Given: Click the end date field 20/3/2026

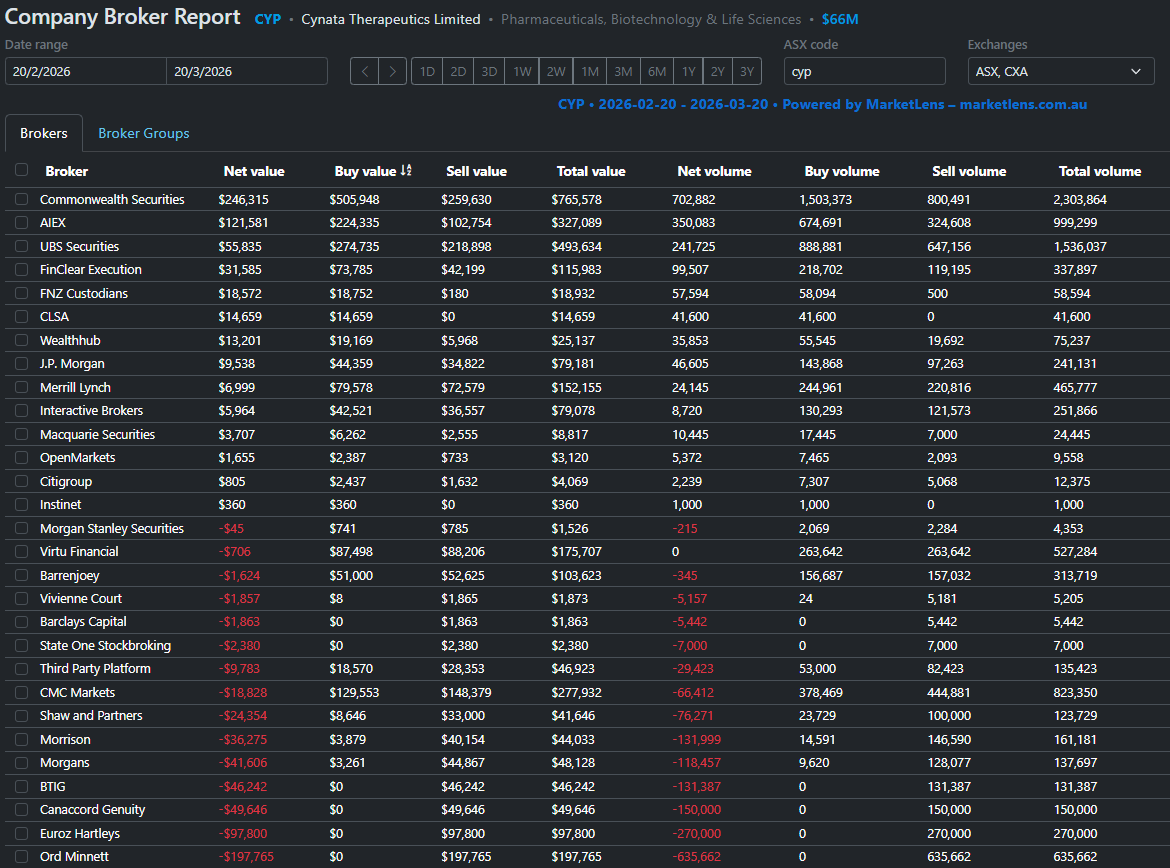Looking at the screenshot, I should click(247, 72).
